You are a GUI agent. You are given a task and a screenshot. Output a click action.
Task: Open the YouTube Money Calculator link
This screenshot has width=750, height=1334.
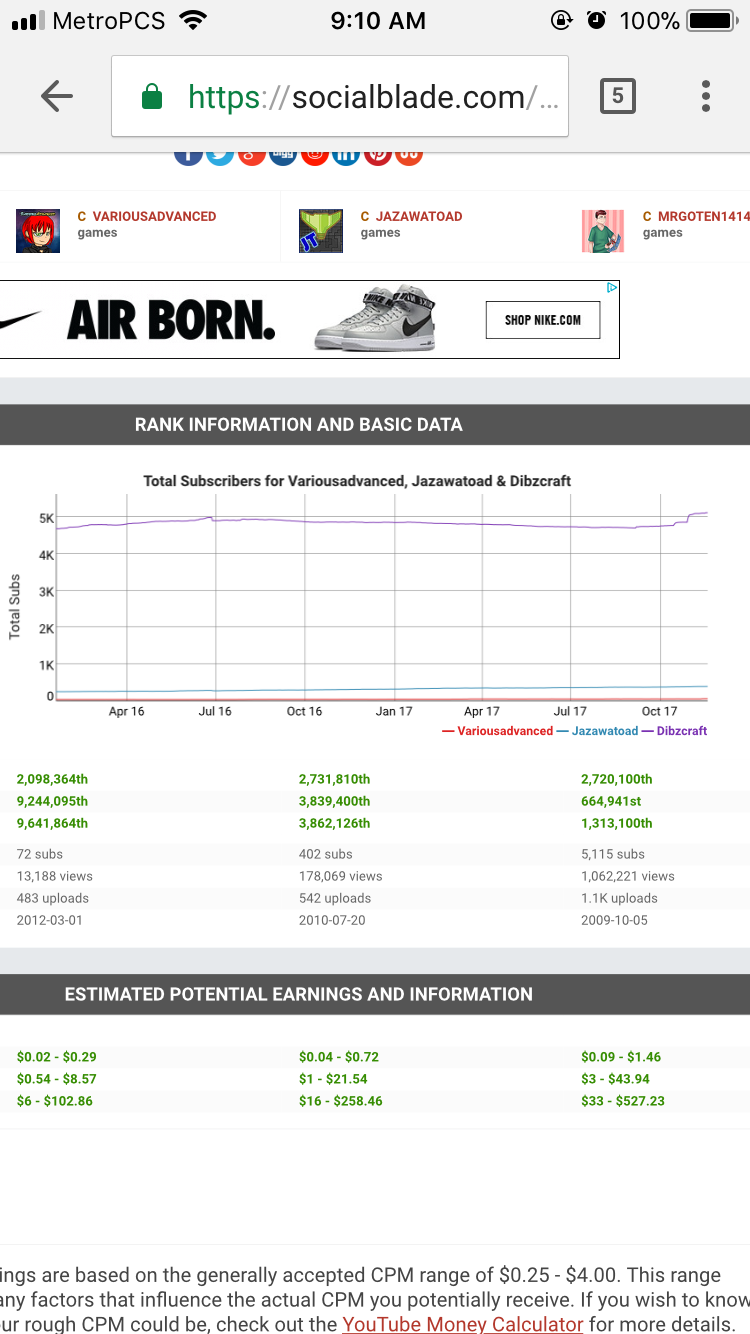463,1324
